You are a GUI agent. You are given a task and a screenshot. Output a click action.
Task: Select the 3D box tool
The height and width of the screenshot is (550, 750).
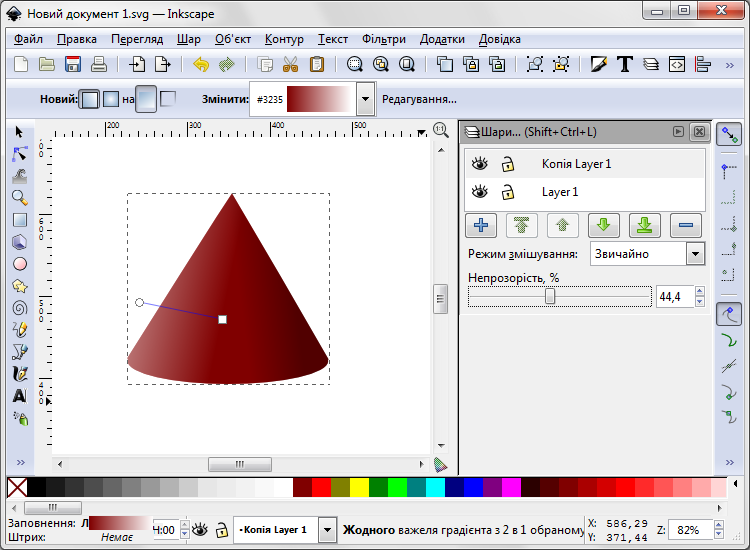[20, 242]
